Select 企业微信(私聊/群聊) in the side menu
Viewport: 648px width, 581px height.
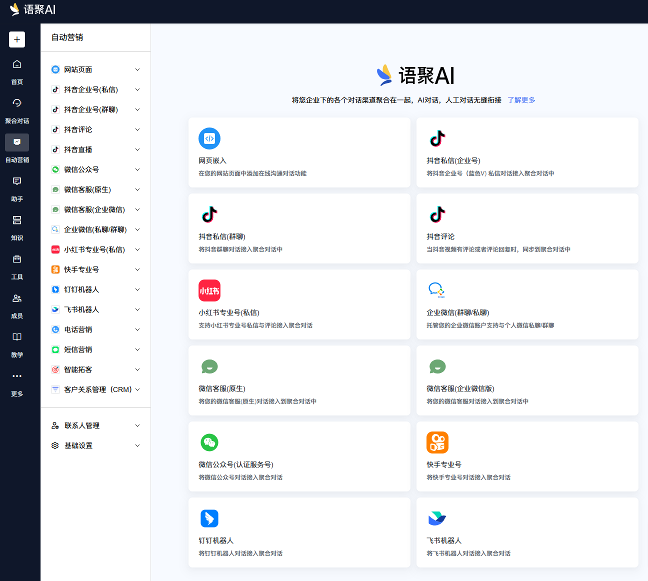(95, 230)
